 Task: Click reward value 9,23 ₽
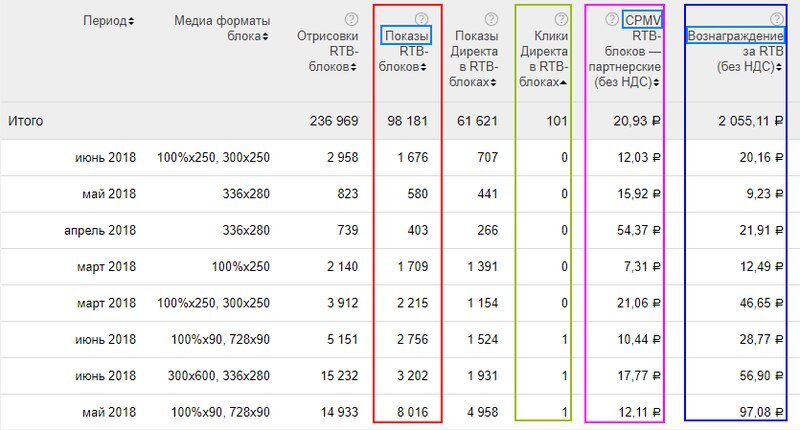tap(765, 194)
